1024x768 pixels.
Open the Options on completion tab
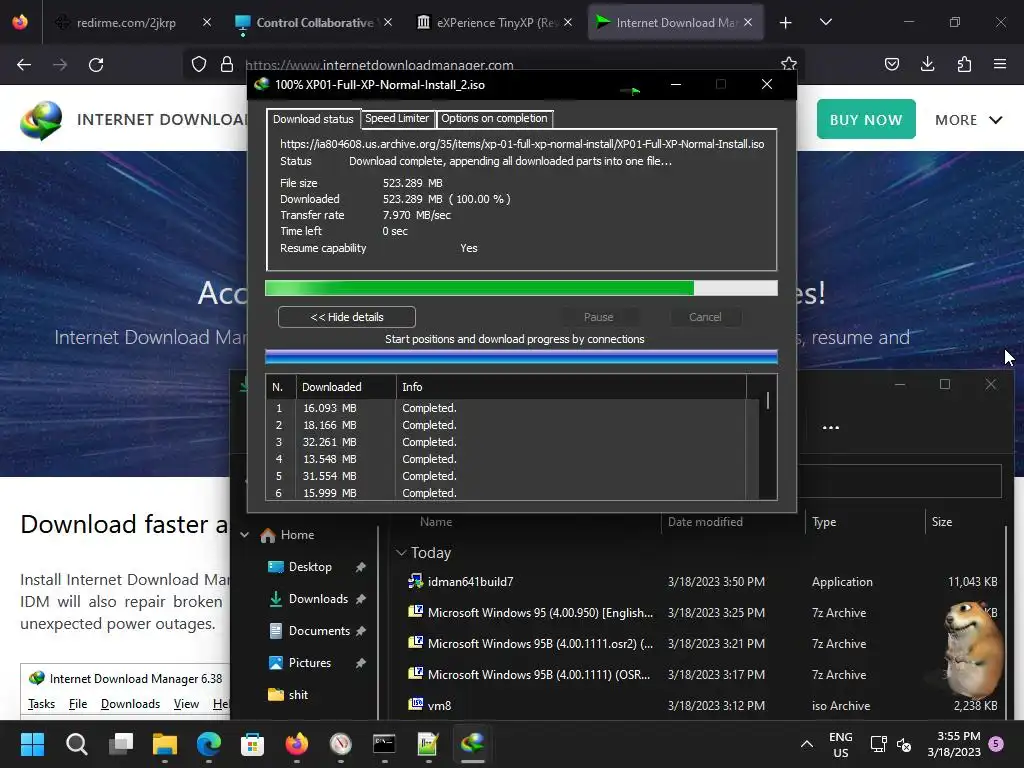(494, 118)
